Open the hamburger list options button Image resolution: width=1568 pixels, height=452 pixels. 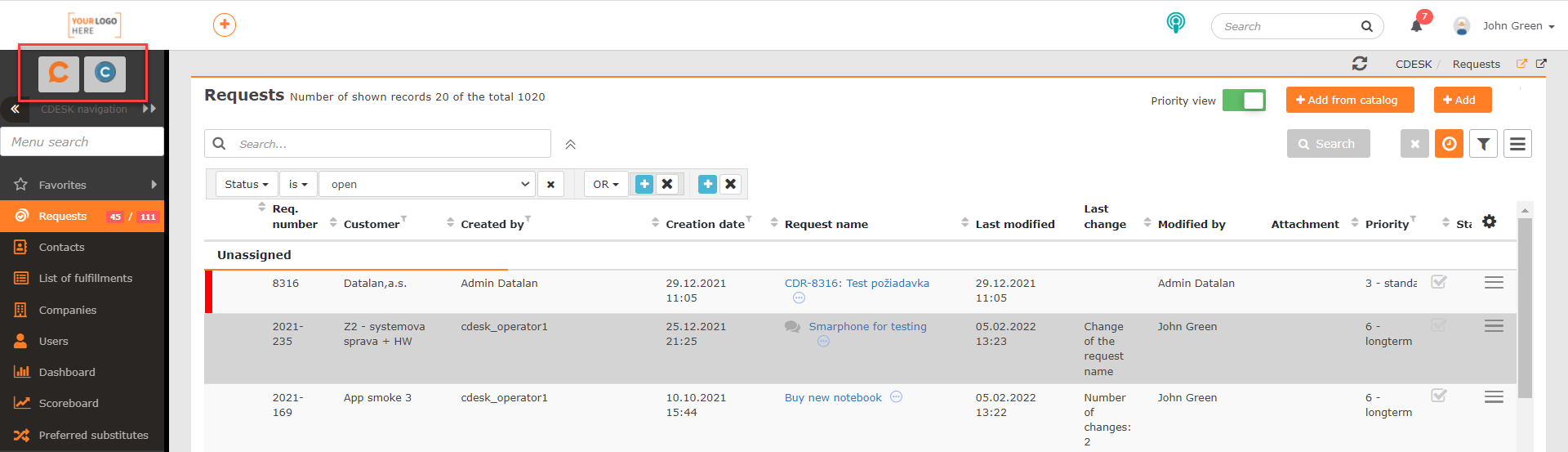[x=1518, y=144]
